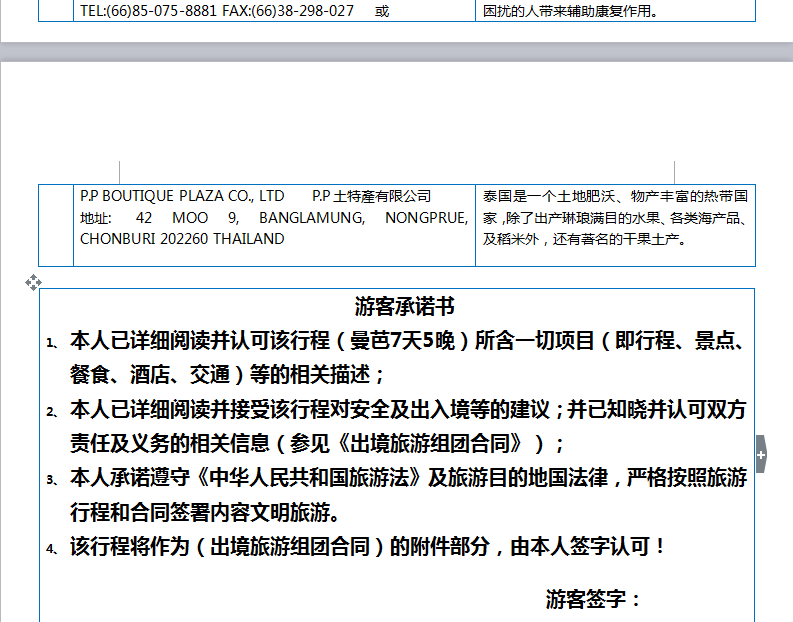The image size is (793, 622).
Task: Click the Chinese name P.P土特產有限公司
Action: 371,196
